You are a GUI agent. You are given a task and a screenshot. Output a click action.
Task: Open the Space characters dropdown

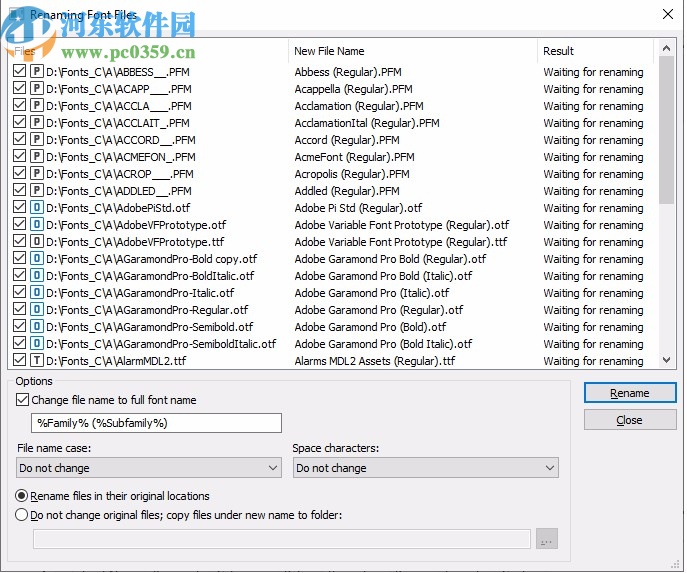coord(425,468)
